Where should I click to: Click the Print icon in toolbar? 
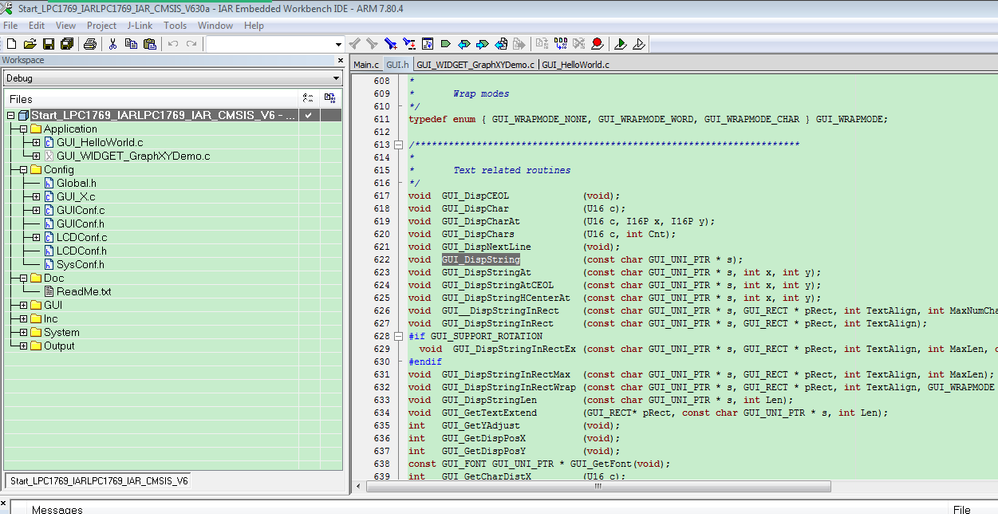coord(90,44)
